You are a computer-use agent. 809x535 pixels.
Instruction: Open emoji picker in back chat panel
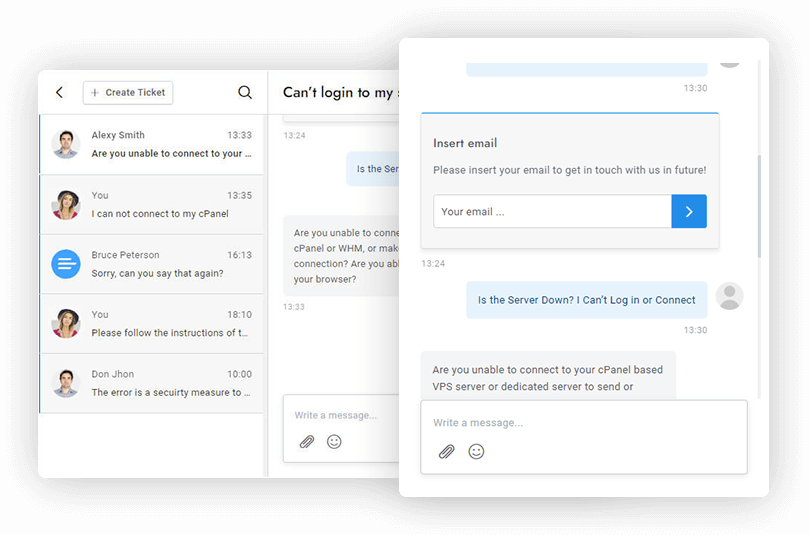pos(334,441)
